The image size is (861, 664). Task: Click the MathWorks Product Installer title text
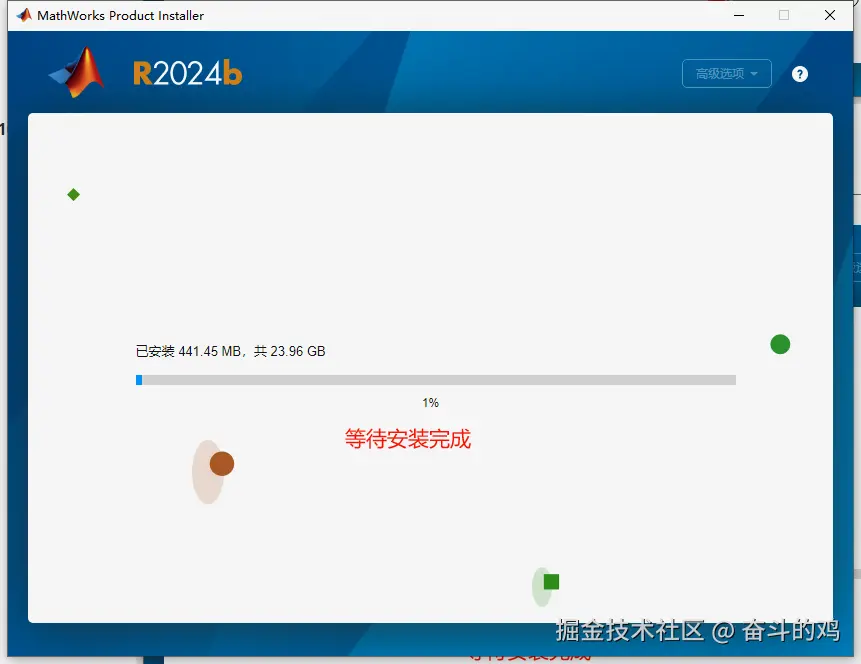(120, 16)
